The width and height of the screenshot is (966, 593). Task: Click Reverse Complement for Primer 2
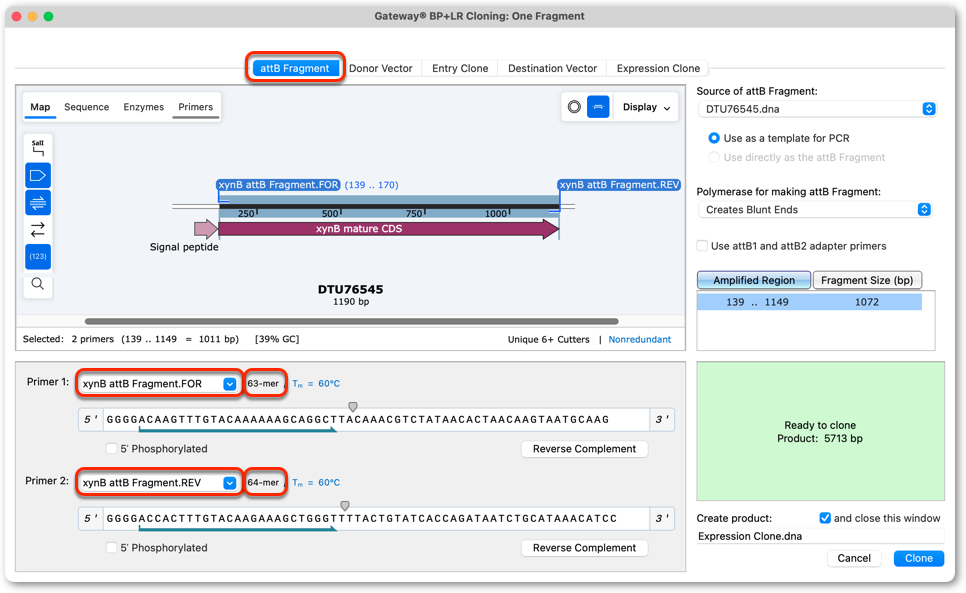584,548
